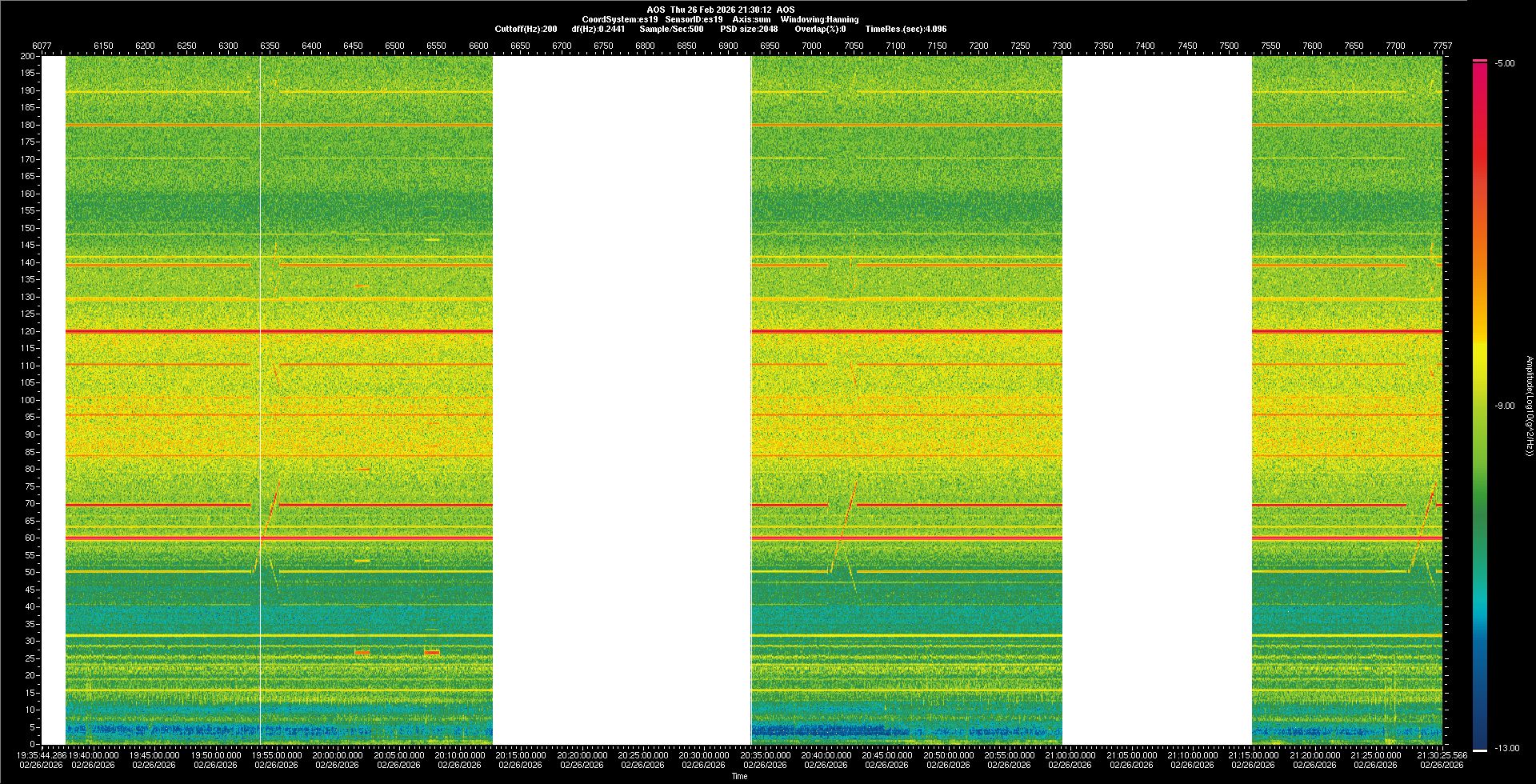Click the 21:00:00.000 time axis label
Image resolution: width=1536 pixels, height=784 pixels.
1070,755
